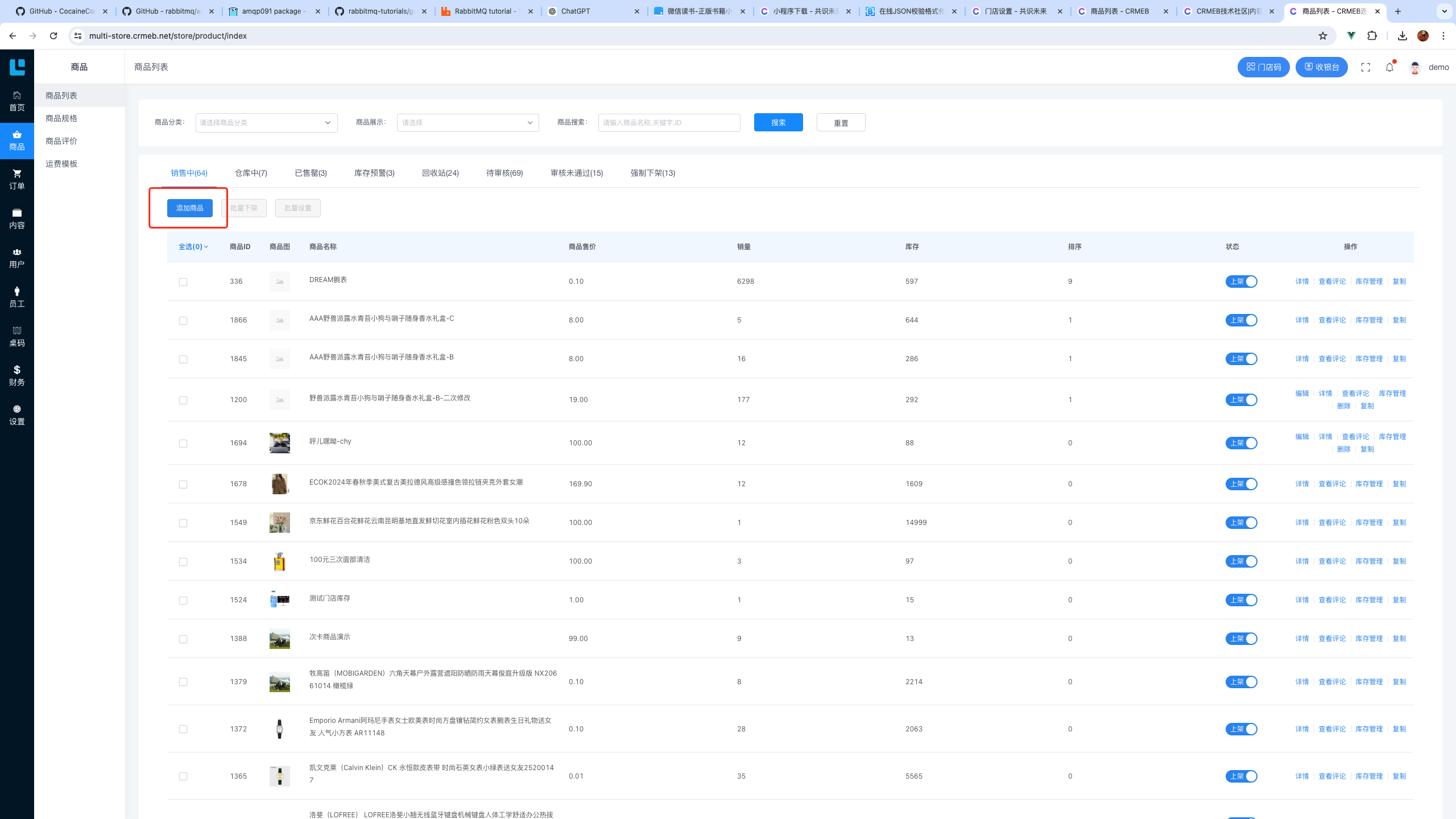Open browser downloads icon

[x=1403, y=36]
